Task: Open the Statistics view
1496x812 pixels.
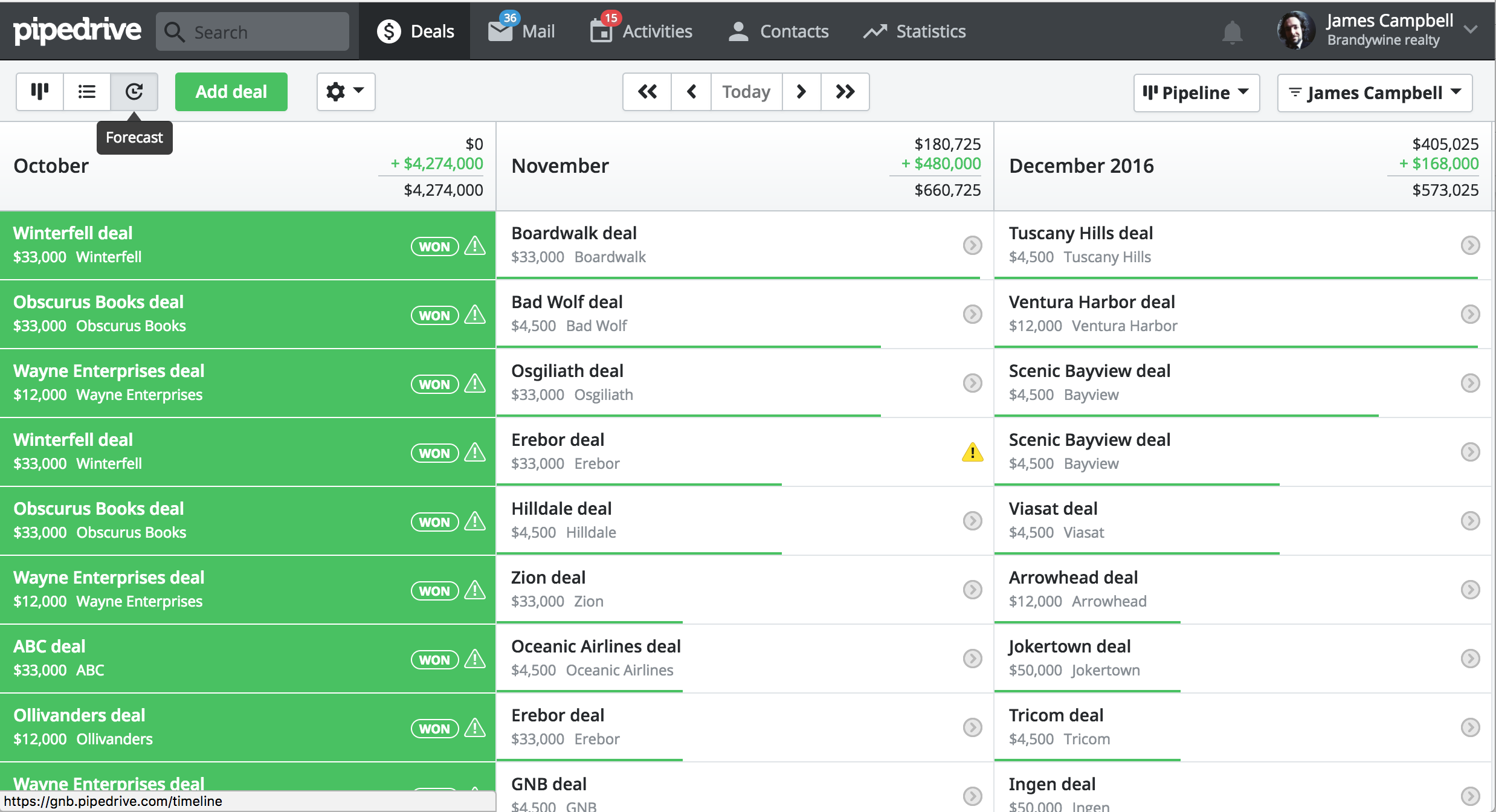Action: [x=914, y=31]
